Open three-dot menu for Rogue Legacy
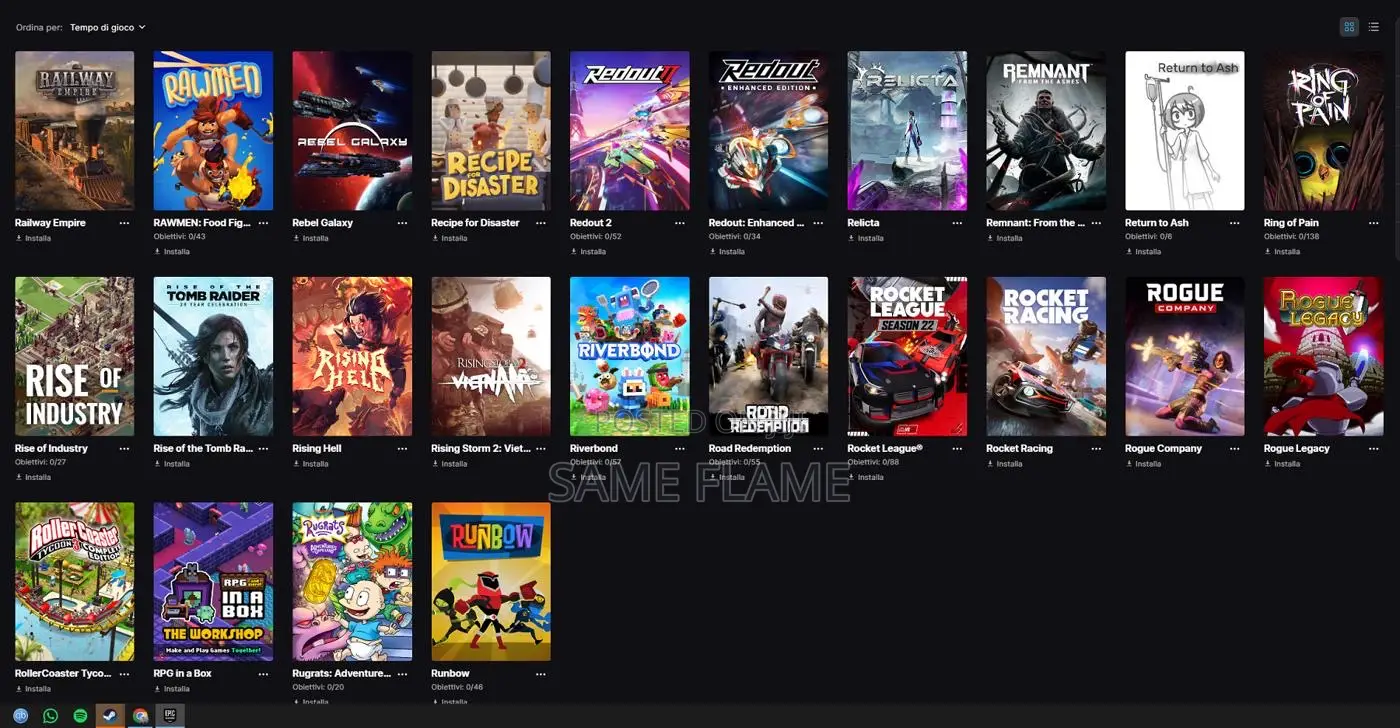This screenshot has height=728, width=1400. pos(1374,449)
